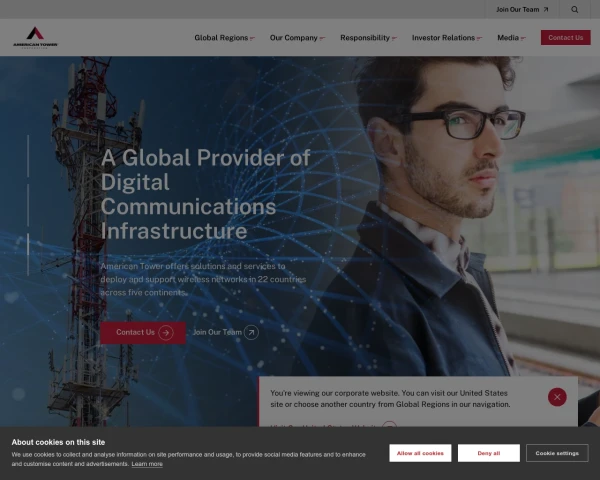Screen dimensions: 600x480
Task: Go home via the American Tower logo
Action: tap(35, 38)
